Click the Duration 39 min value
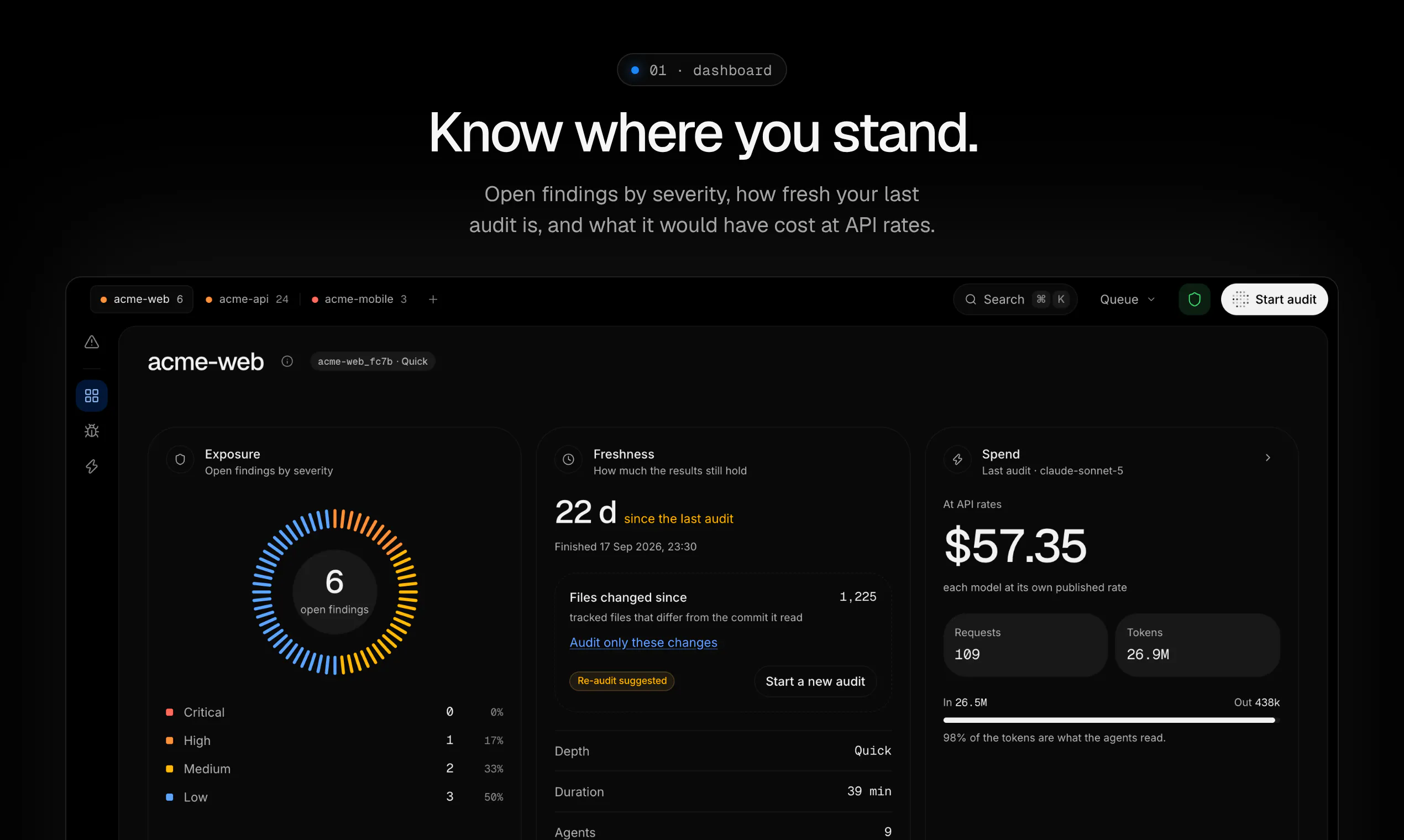Image resolution: width=1404 pixels, height=840 pixels. click(869, 791)
